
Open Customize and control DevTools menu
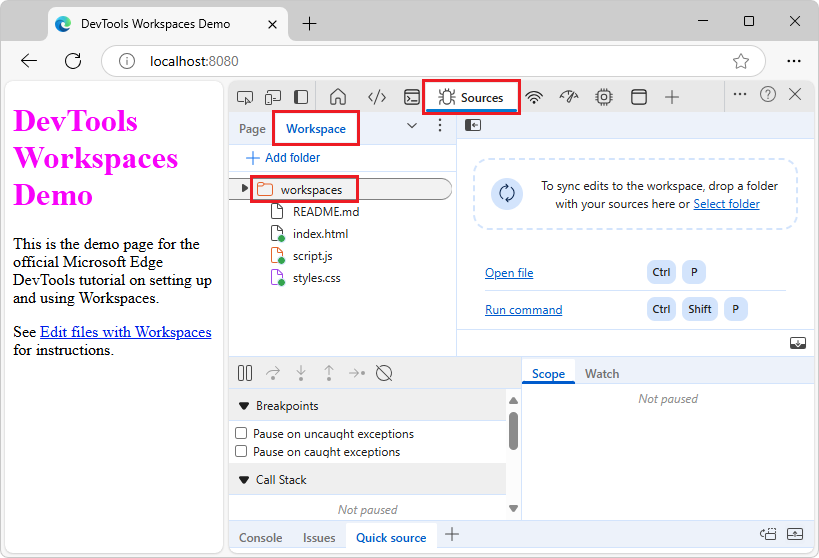pyautogui.click(x=740, y=95)
